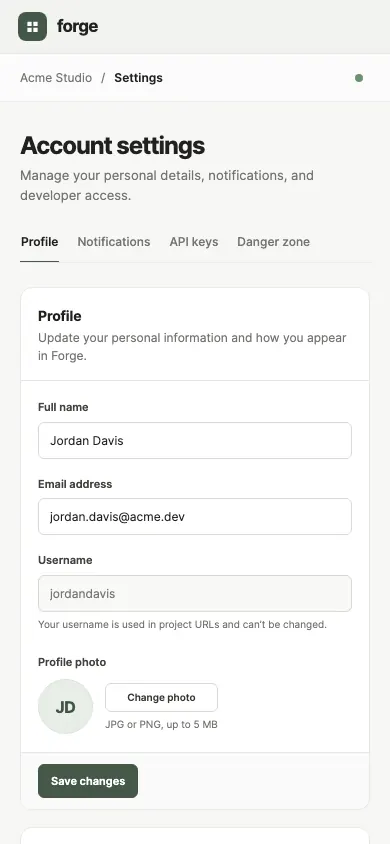Click the Account settings heading
This screenshot has width=390, height=844.
click(x=112, y=146)
